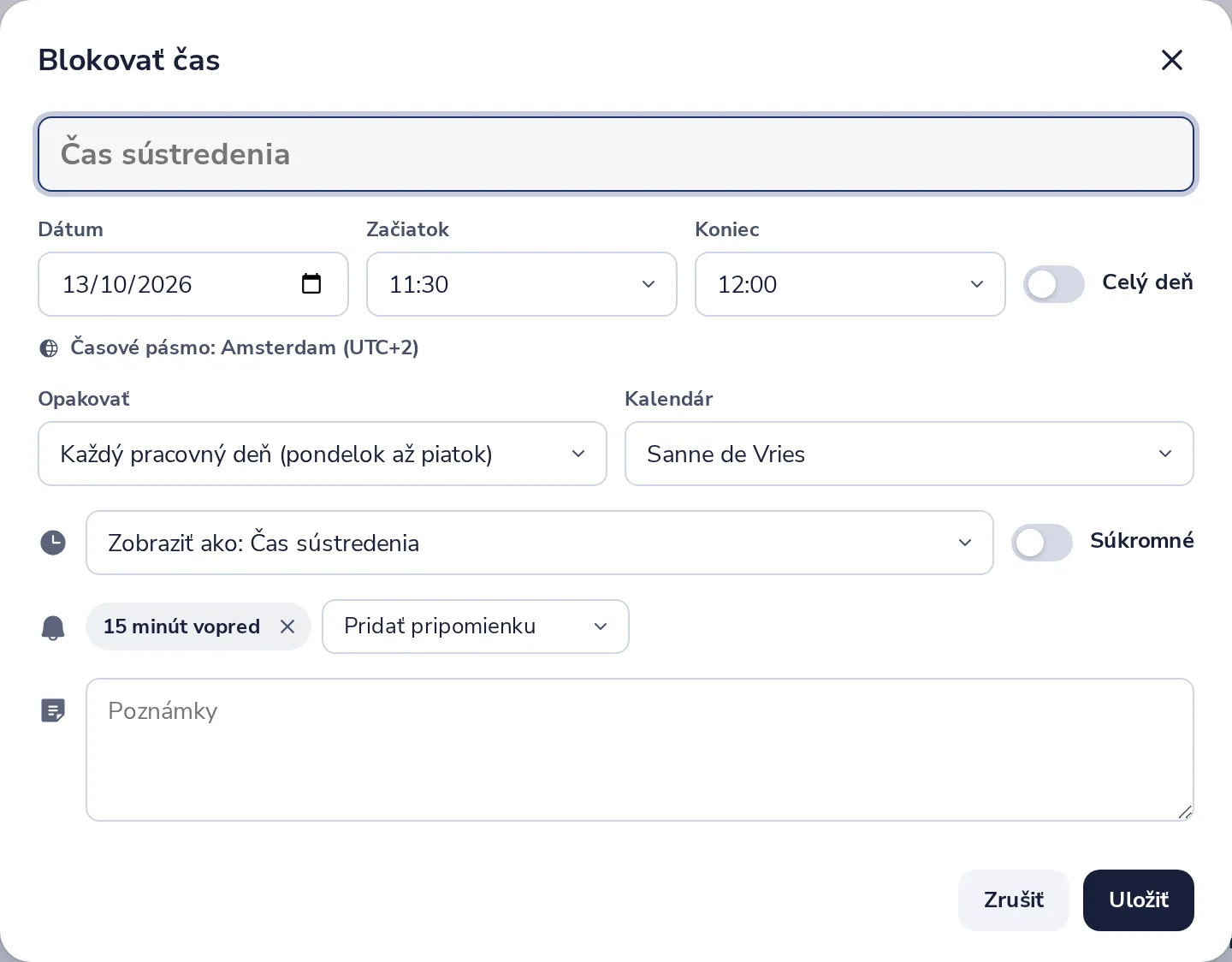
Task: Close the Blokovať čas dialog
Action: pos(1171,60)
